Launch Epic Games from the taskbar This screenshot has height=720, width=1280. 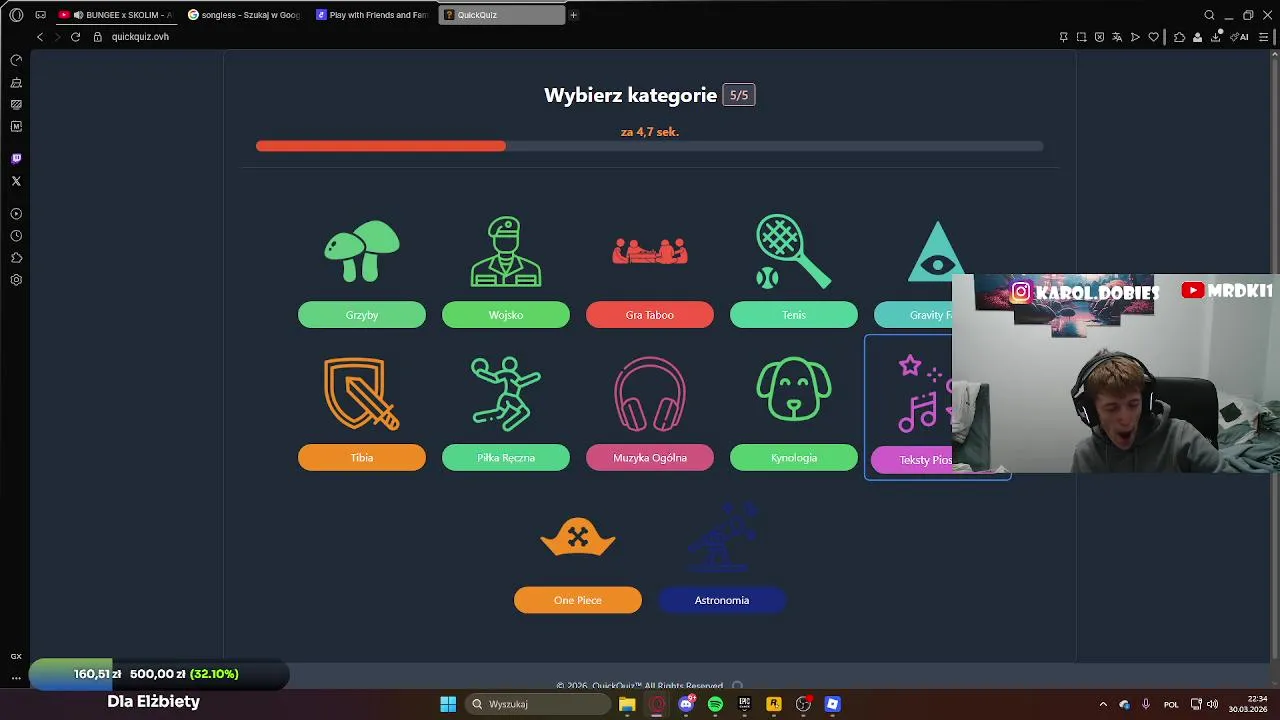(x=744, y=704)
